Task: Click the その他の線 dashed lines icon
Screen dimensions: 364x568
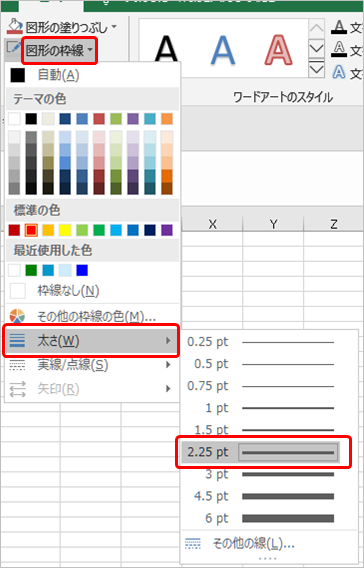Action: (x=193, y=543)
